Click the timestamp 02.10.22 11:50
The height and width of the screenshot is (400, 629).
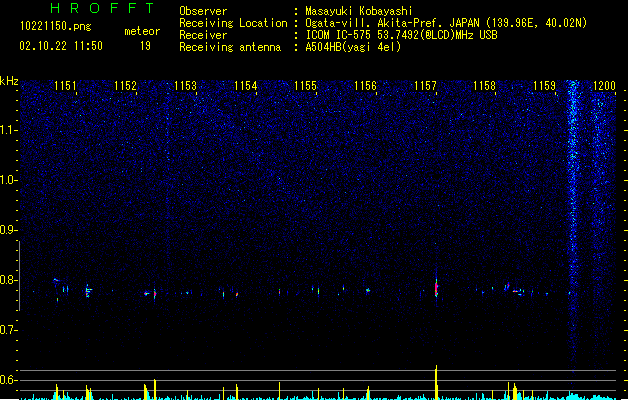tap(61, 46)
